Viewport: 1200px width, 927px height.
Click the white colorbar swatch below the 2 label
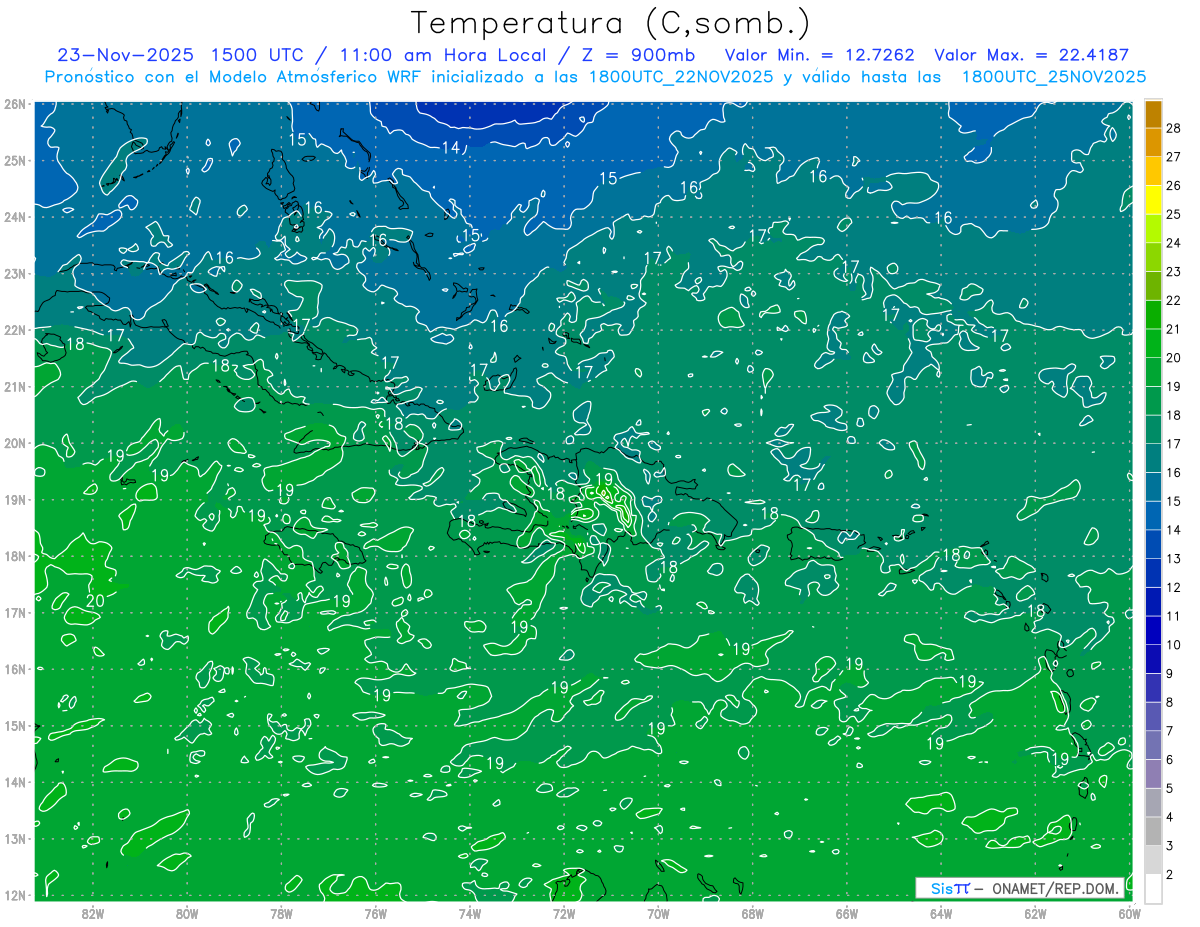(x=1154, y=888)
